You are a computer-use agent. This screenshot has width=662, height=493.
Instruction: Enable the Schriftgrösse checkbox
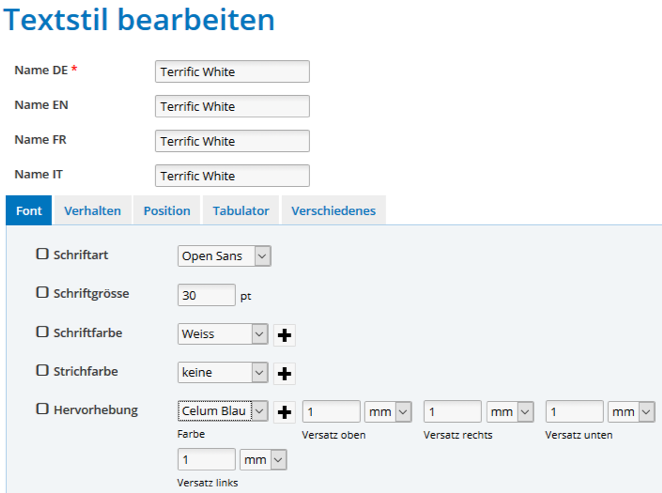[x=42, y=293]
